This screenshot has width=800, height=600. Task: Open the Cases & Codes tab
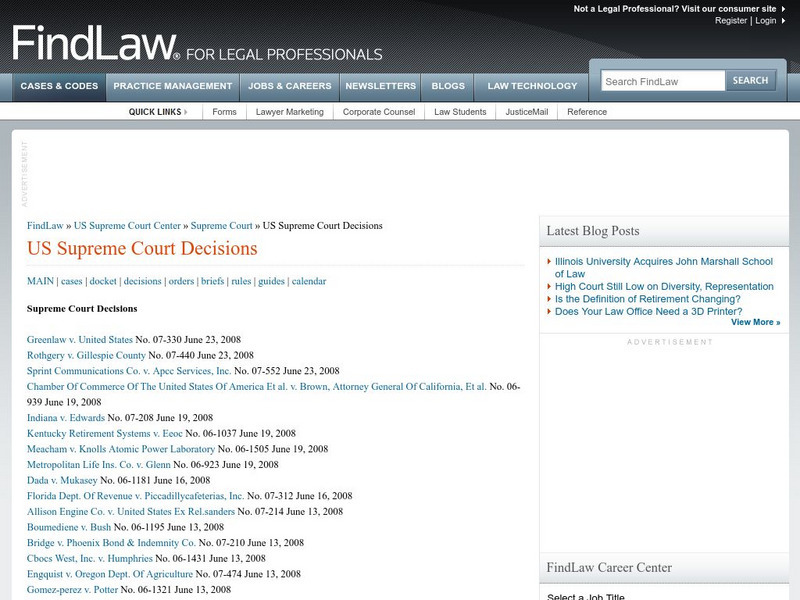click(59, 86)
